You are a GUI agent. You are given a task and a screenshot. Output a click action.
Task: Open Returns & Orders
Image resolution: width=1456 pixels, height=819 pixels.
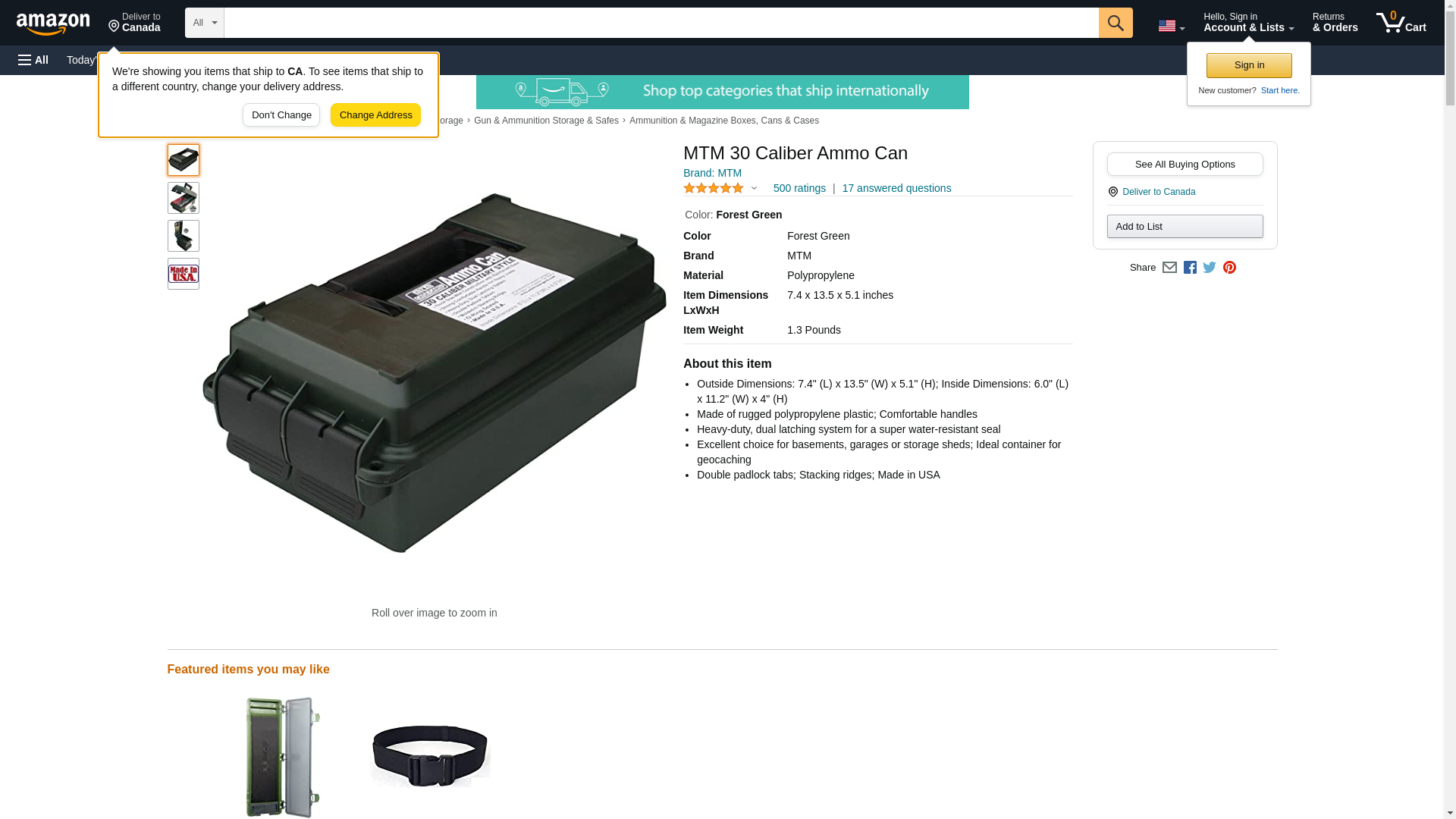pos(1335,23)
